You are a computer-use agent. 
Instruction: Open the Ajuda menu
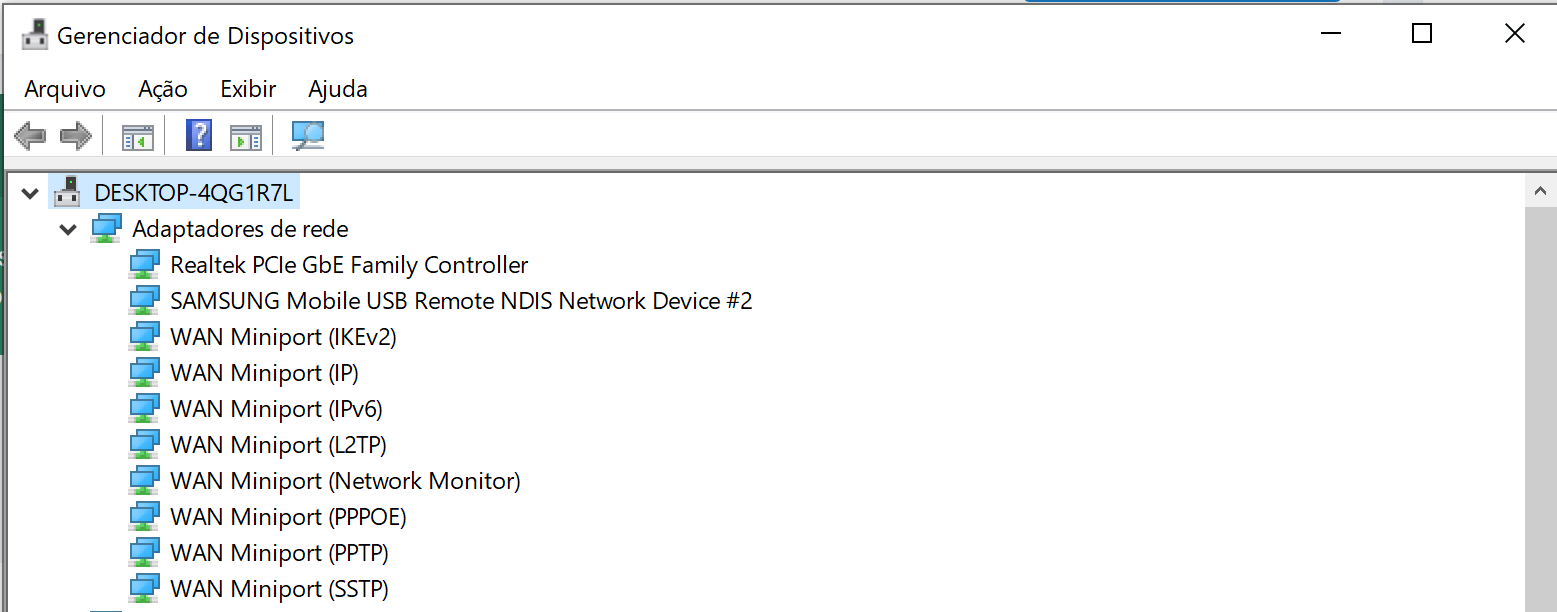338,89
